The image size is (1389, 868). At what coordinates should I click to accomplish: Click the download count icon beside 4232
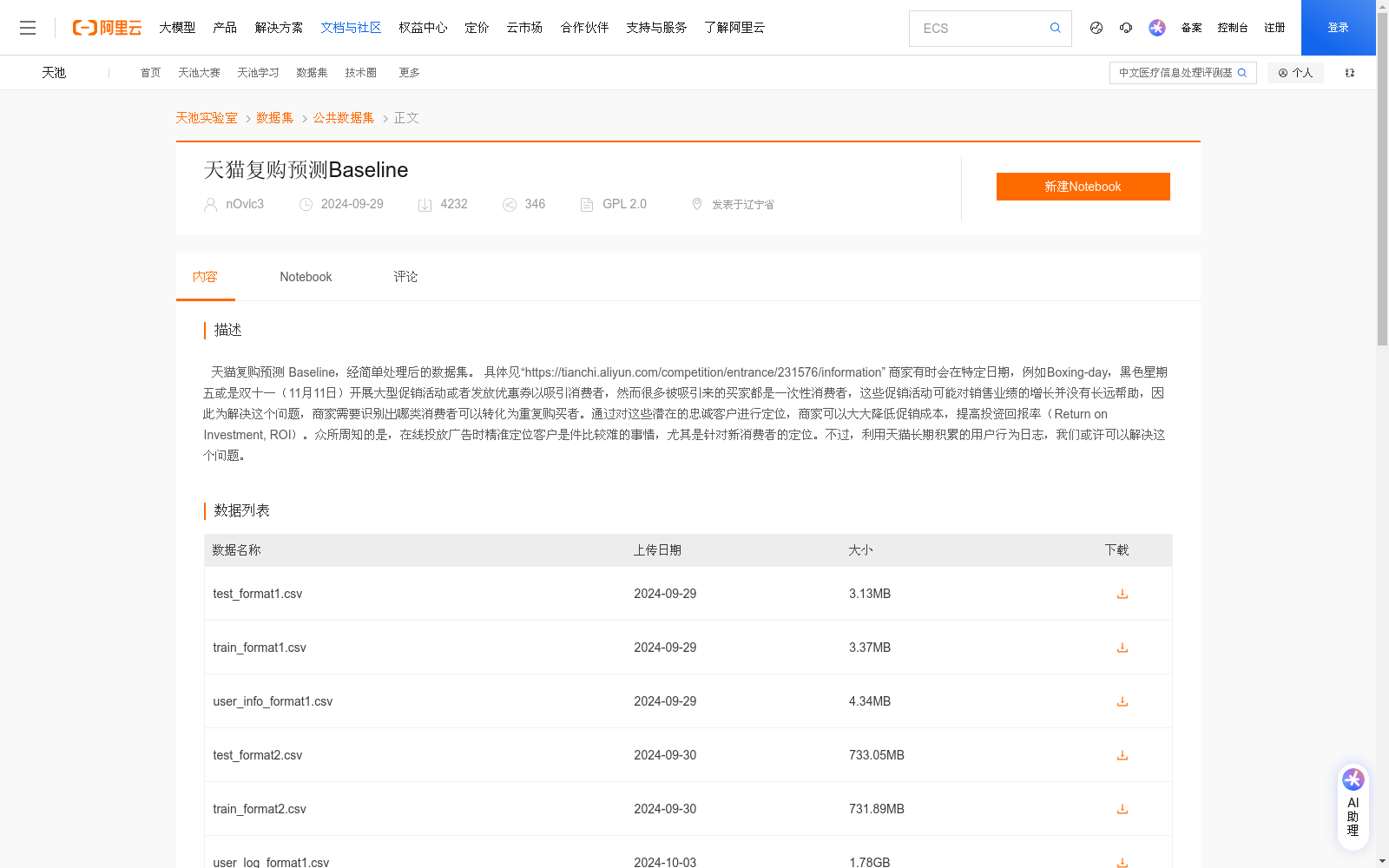tap(425, 205)
